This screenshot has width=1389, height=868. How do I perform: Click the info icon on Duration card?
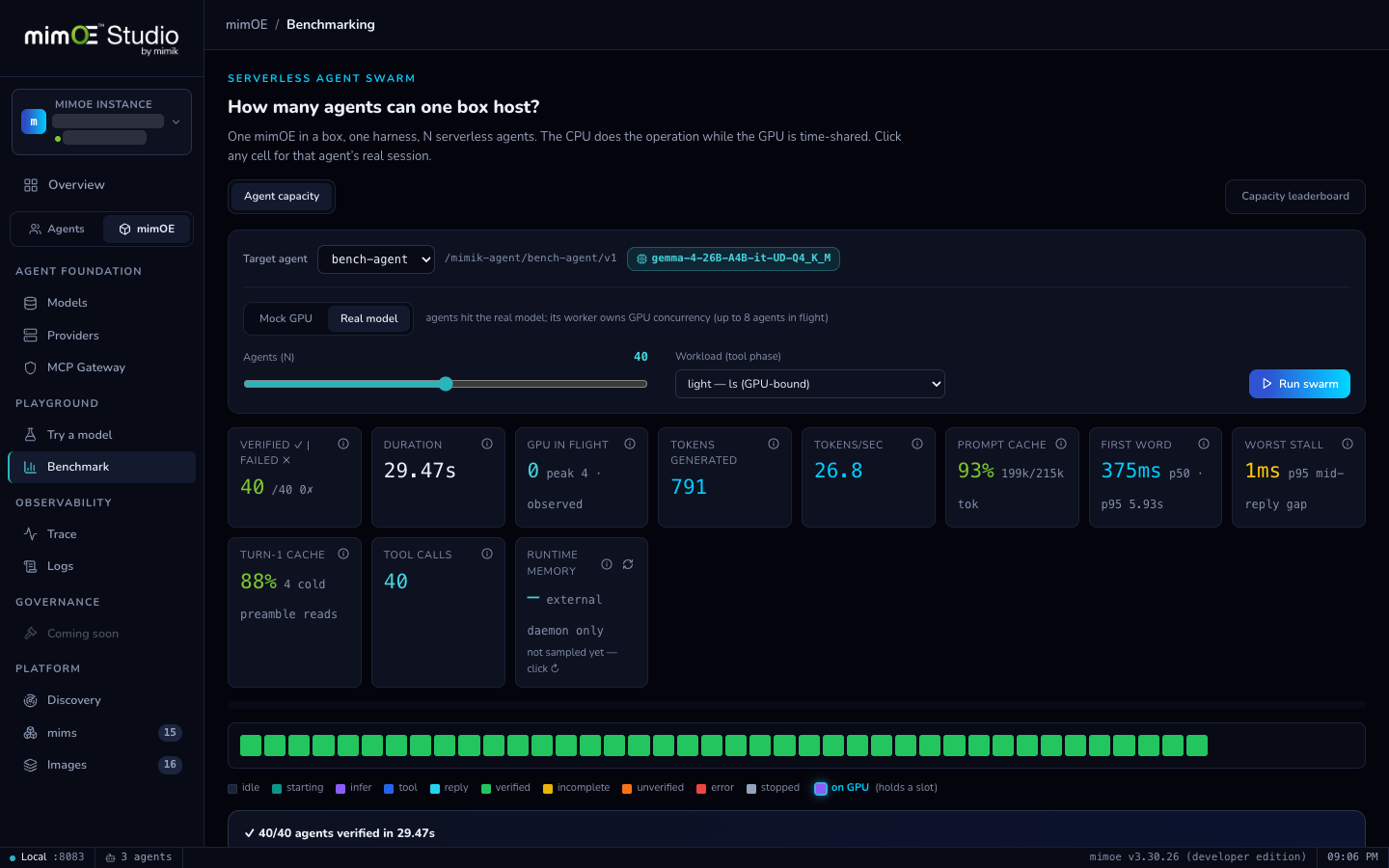(487, 444)
